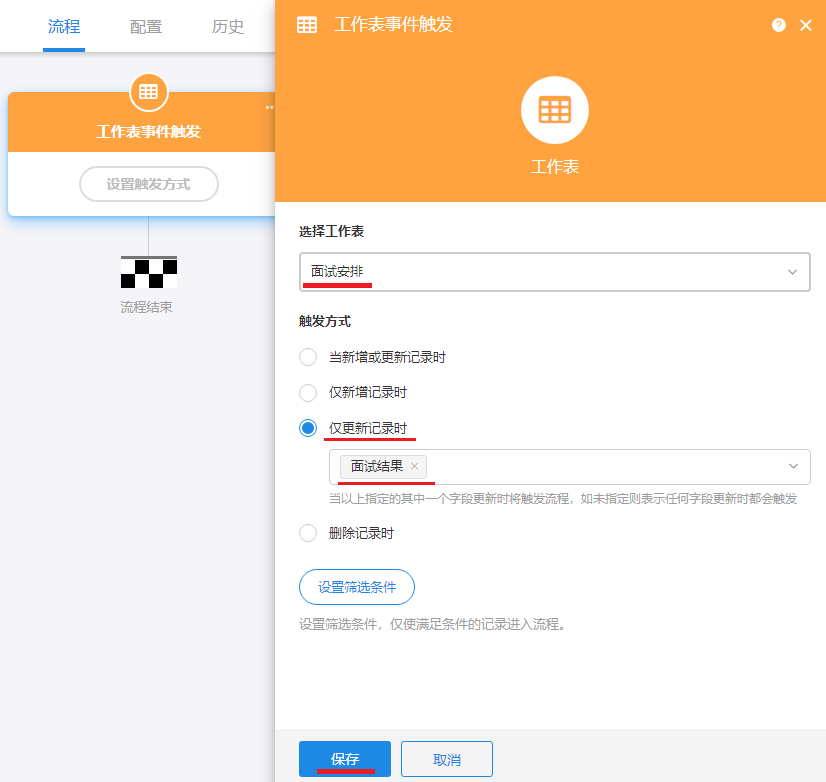
Task: Click the help question mark icon
Action: [x=778, y=25]
